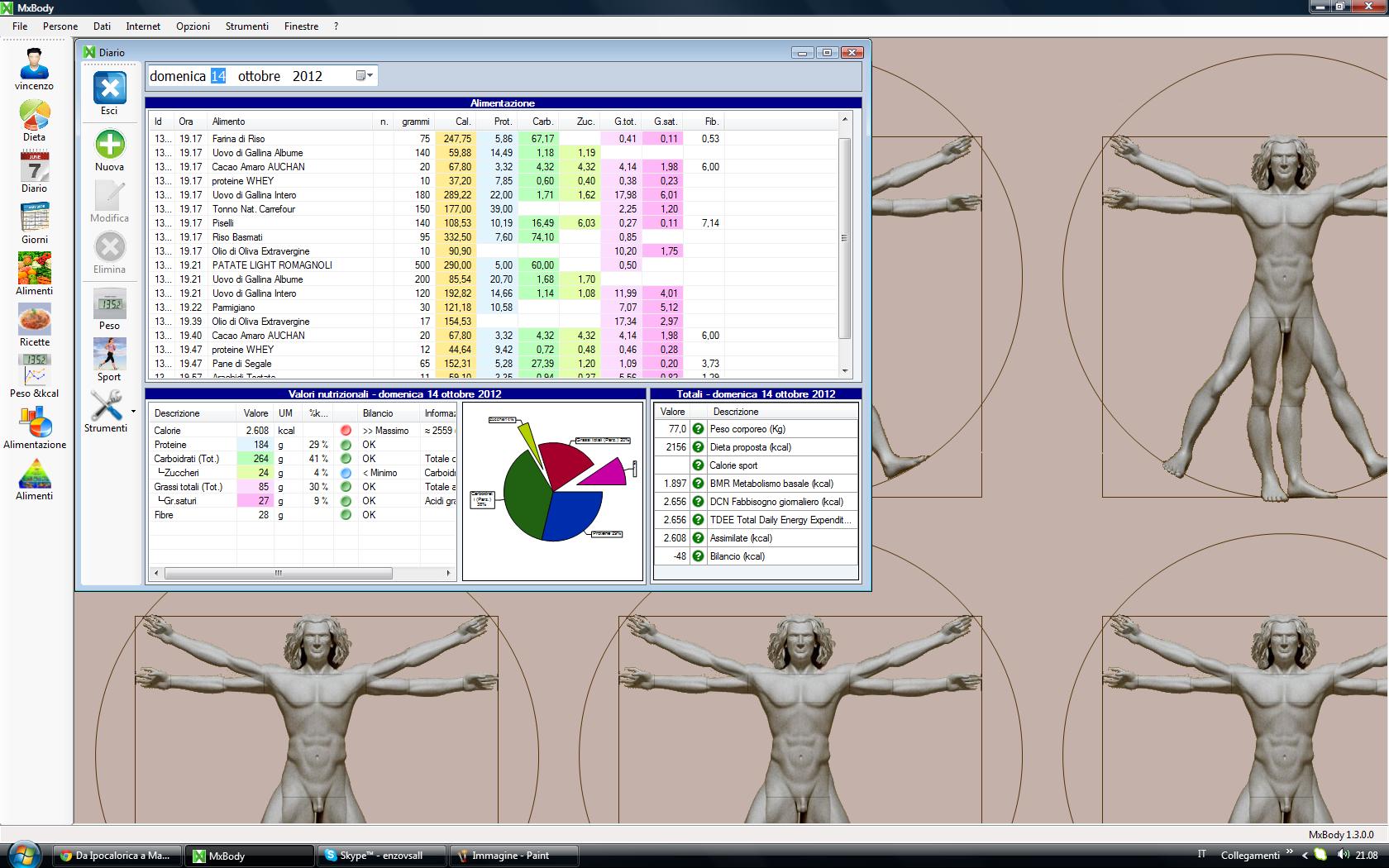Click horizontal scrollbar in Valori nutrizionali table
The height and width of the screenshot is (868, 1389).
(x=278, y=573)
